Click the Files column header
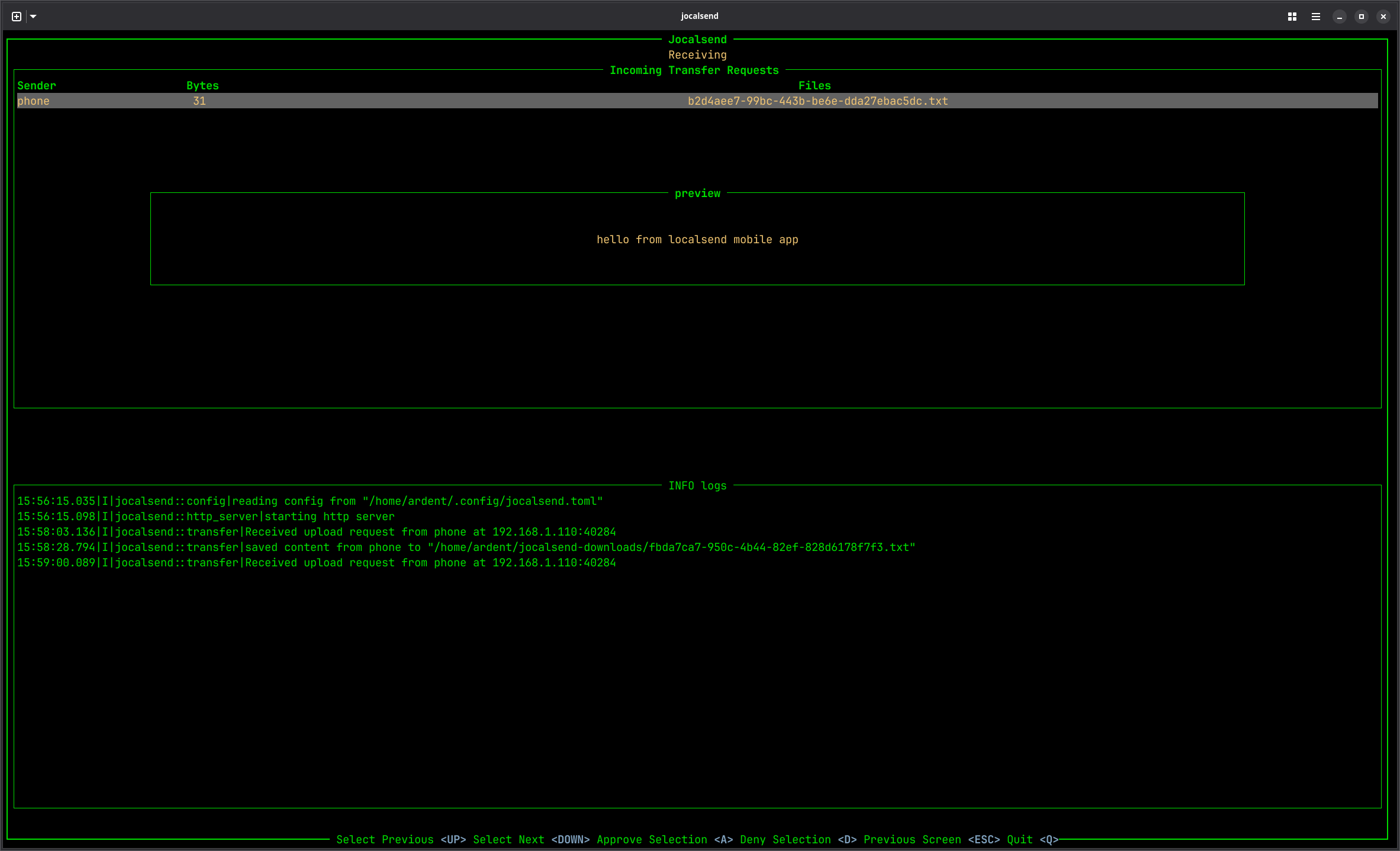 (815, 86)
